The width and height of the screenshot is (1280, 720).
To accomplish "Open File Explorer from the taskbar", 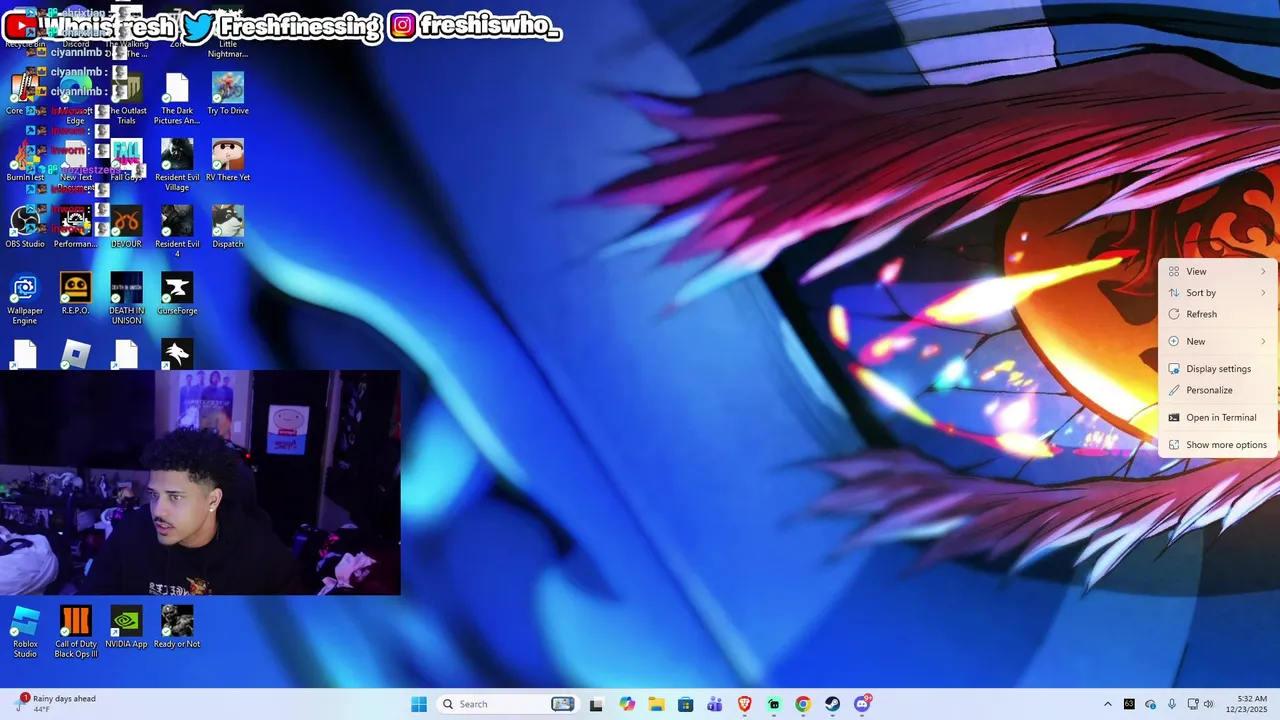I will pos(656,704).
